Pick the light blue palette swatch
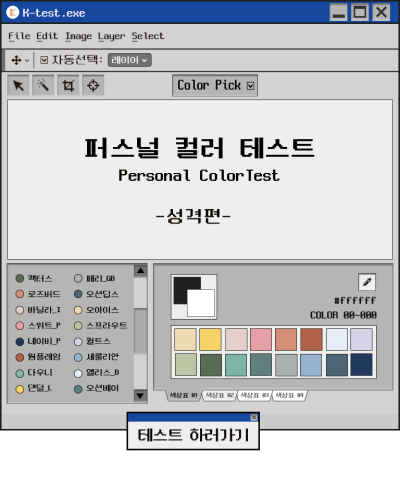The width and height of the screenshot is (400, 492). click(x=311, y=365)
